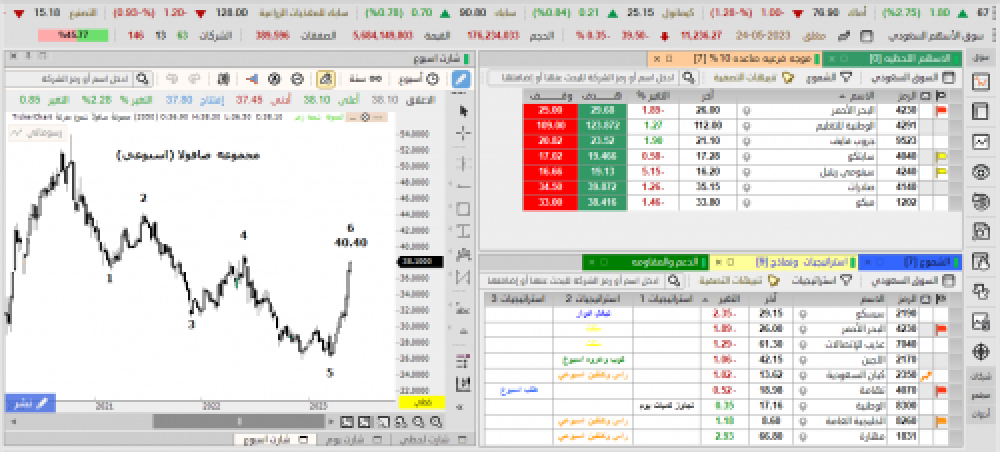Select the arrow pointer tool in the drawing toolbar
This screenshot has width=1000, height=452.
pyautogui.click(x=462, y=110)
